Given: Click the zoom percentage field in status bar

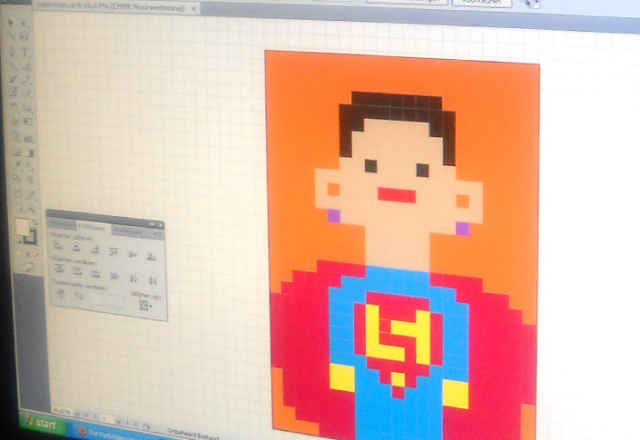Looking at the screenshot, I should (x=61, y=411).
